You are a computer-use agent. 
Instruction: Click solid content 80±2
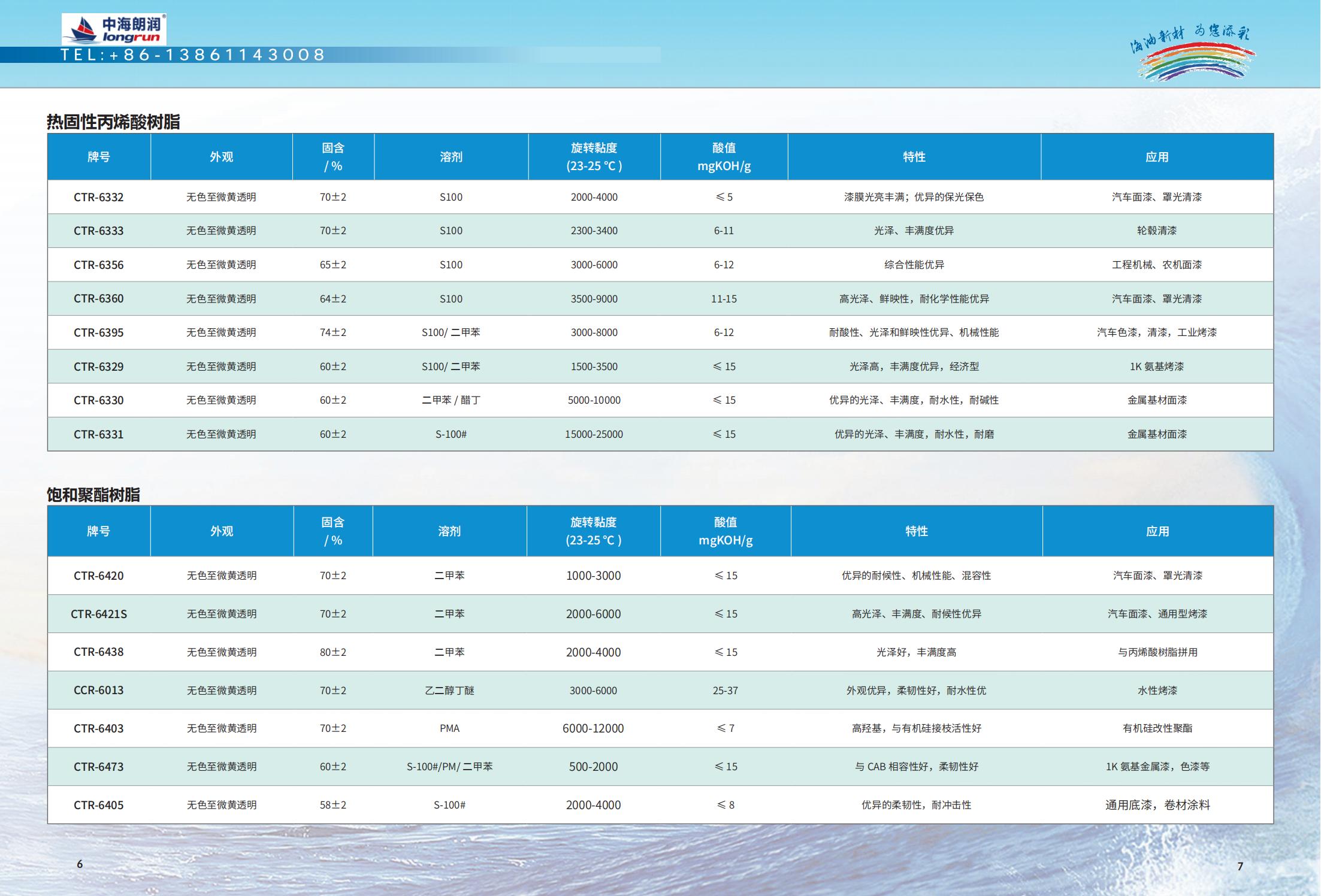[333, 652]
